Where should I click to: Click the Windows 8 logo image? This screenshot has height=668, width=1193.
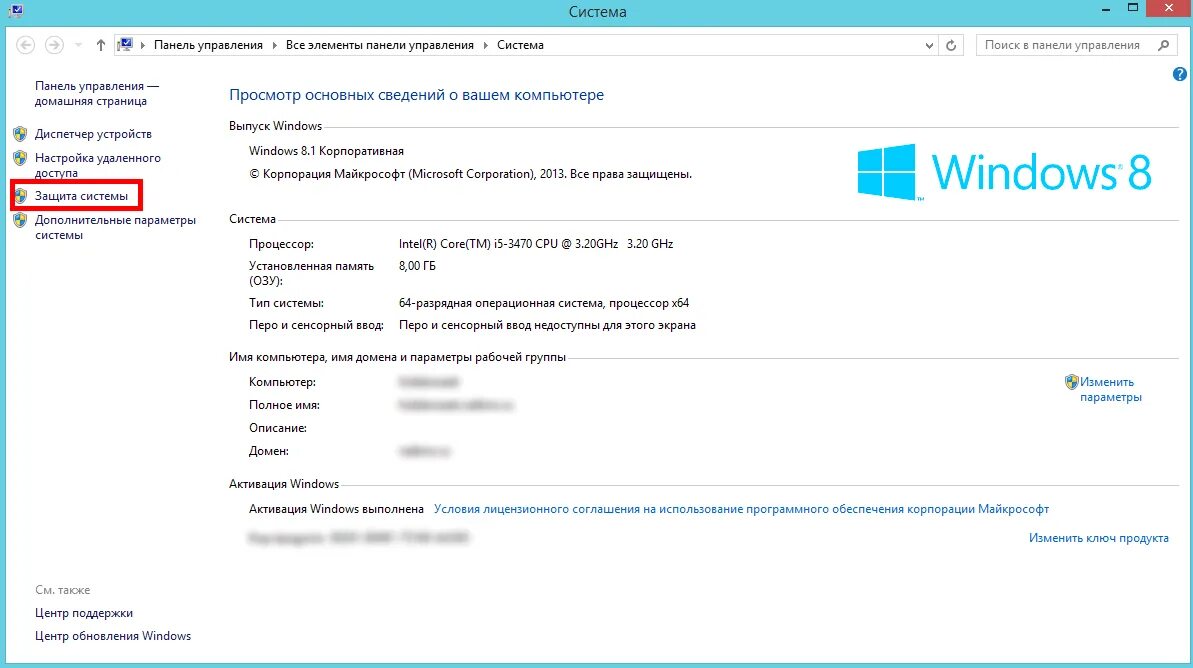[x=1004, y=172]
